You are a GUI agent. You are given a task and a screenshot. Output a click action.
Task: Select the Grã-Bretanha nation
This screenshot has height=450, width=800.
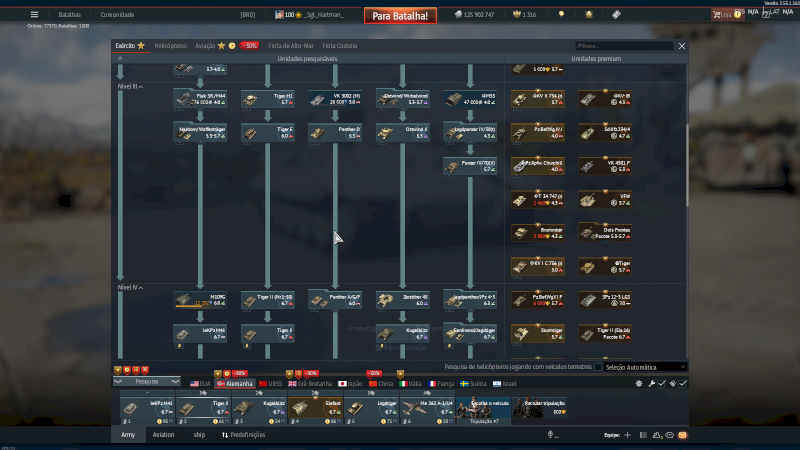[310, 384]
